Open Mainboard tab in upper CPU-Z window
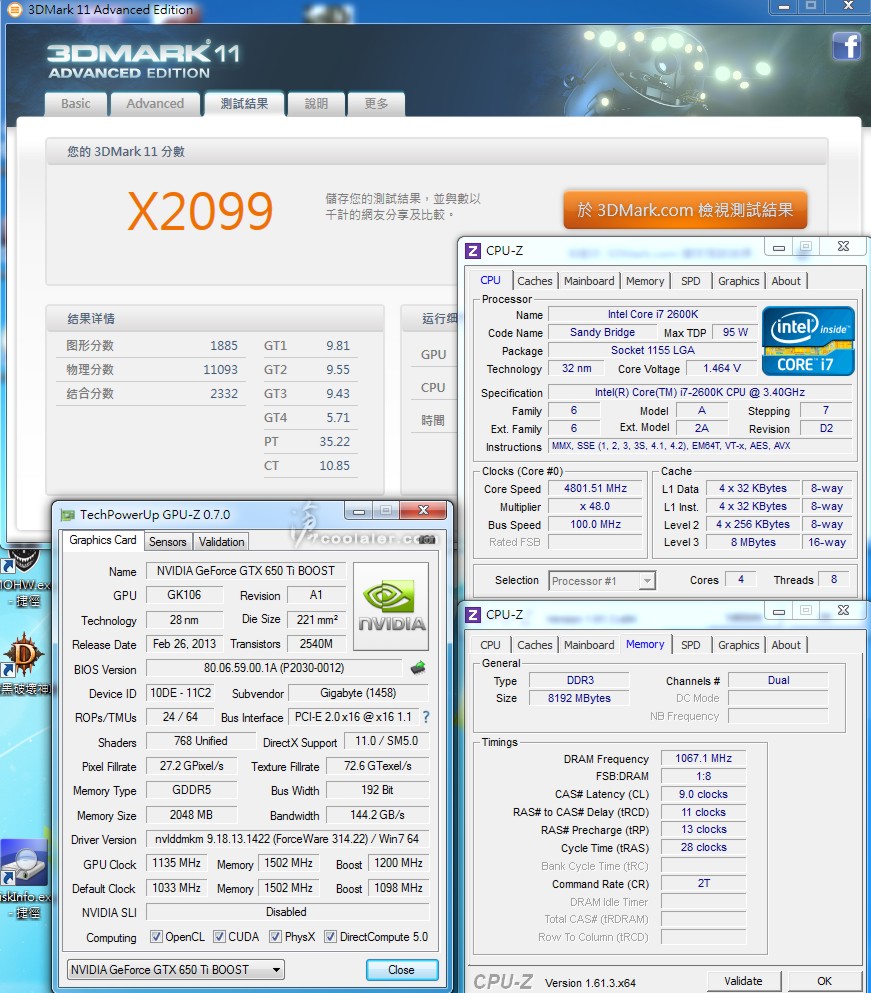The width and height of the screenshot is (871, 993). [x=589, y=281]
